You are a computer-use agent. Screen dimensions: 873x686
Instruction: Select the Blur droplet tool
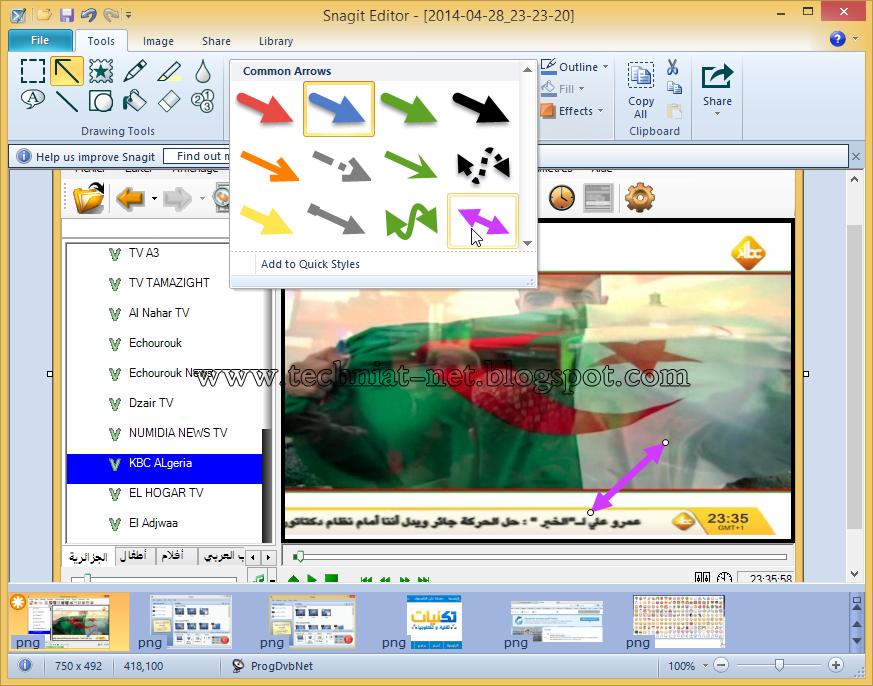point(203,71)
